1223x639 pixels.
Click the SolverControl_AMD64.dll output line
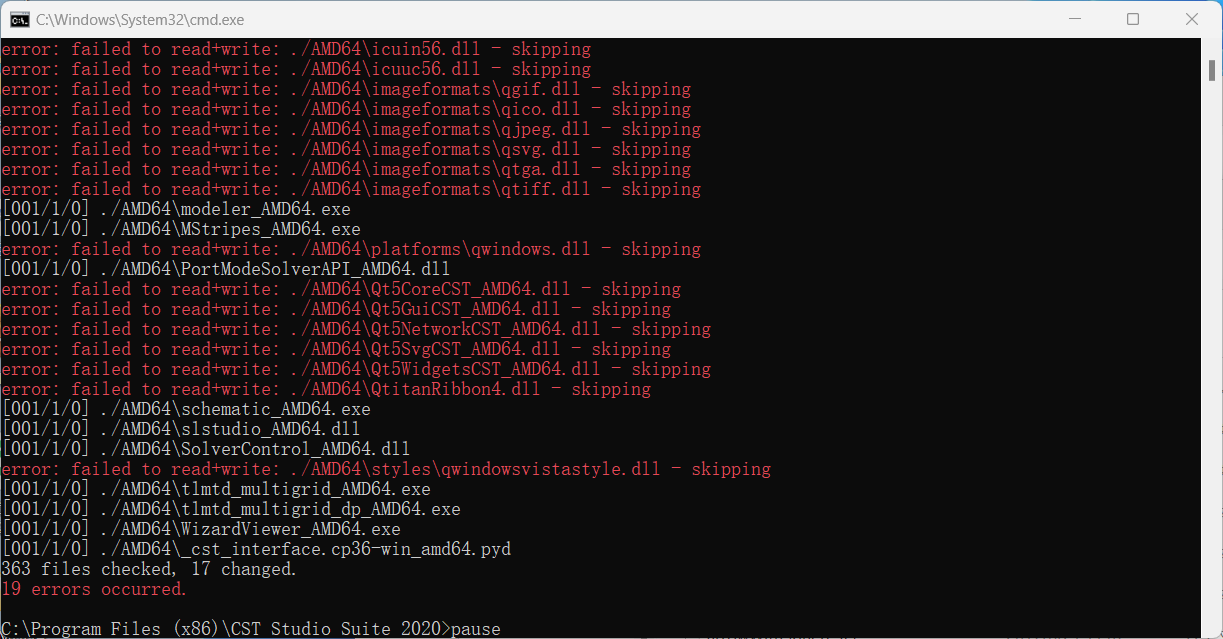click(206, 449)
